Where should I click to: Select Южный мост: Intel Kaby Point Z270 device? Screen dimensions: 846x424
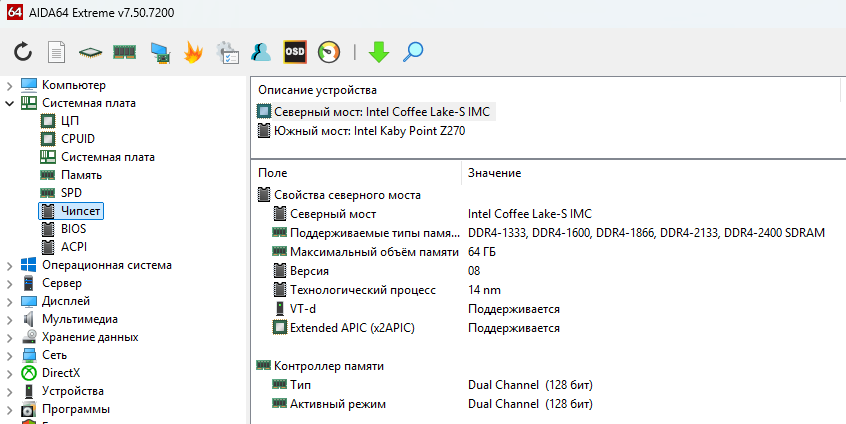coord(361,131)
